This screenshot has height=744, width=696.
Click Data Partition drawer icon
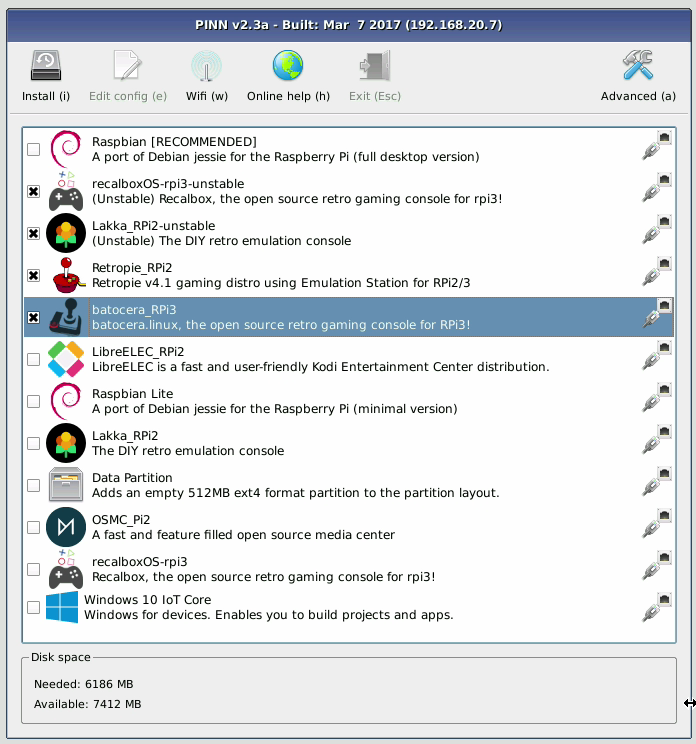[x=66, y=485]
